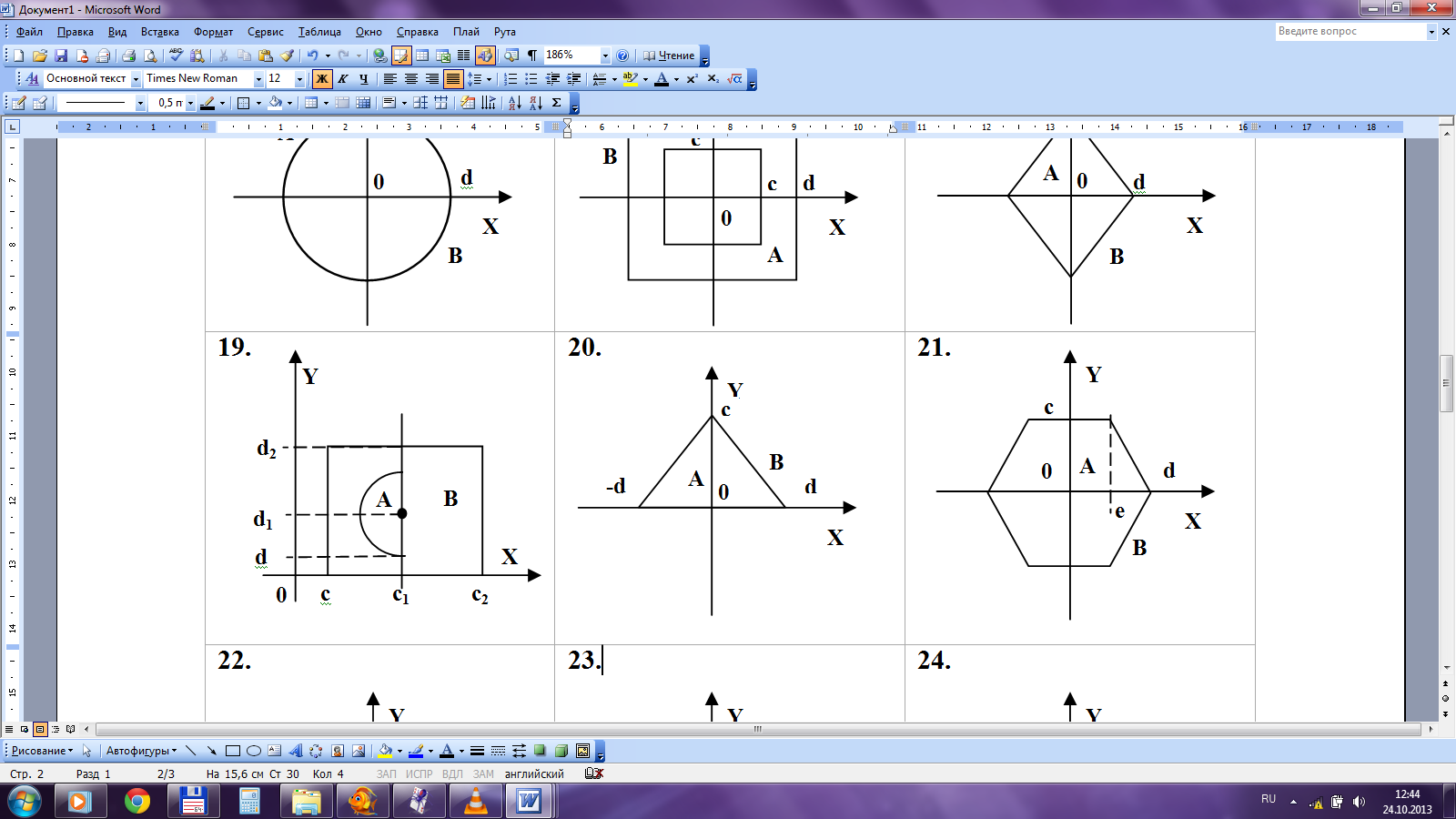1456x819 pixels.
Task: Insert a text box from drawing toolbar
Action: coord(274,751)
